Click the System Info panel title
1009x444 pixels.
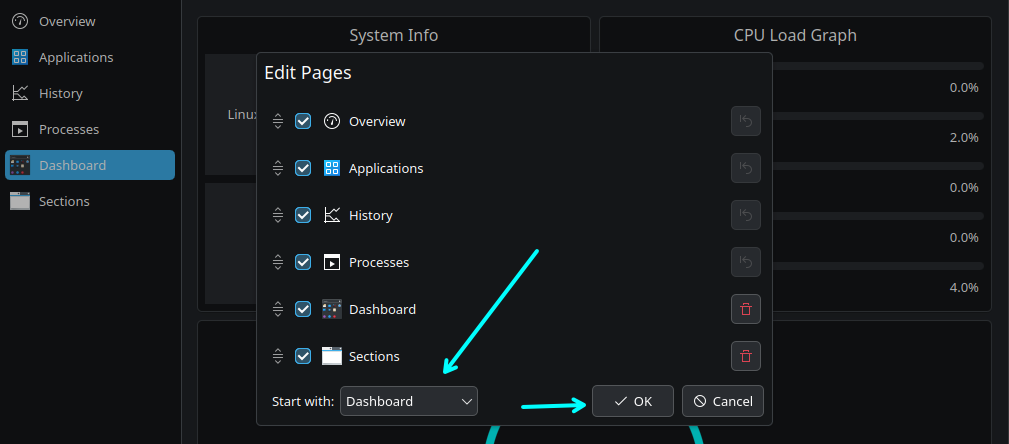point(394,35)
